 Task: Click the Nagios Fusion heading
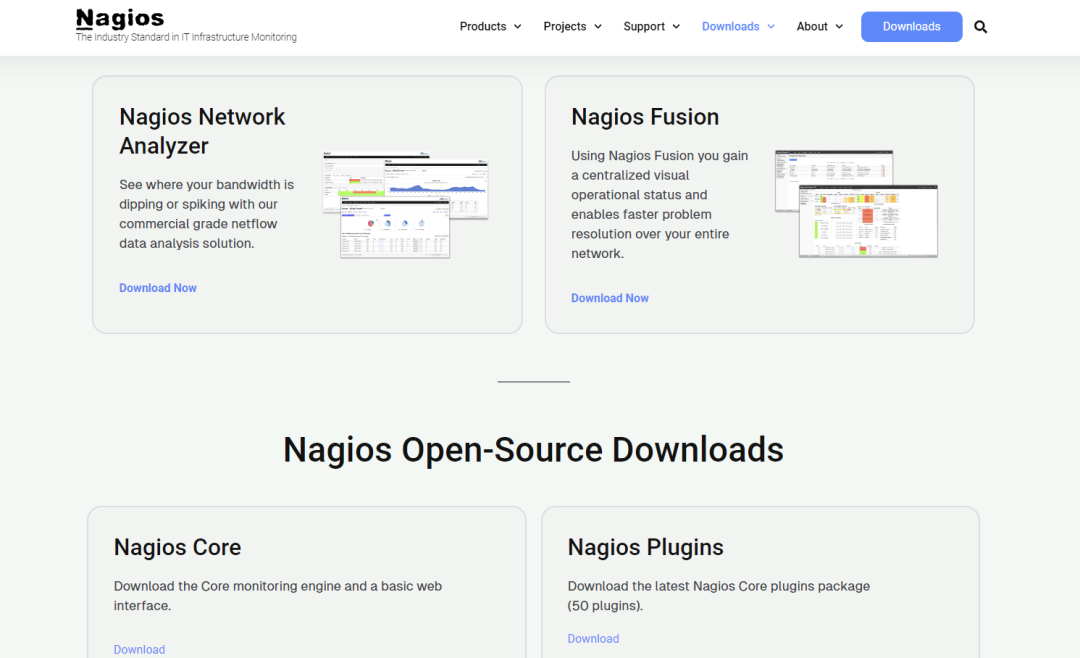[645, 117]
